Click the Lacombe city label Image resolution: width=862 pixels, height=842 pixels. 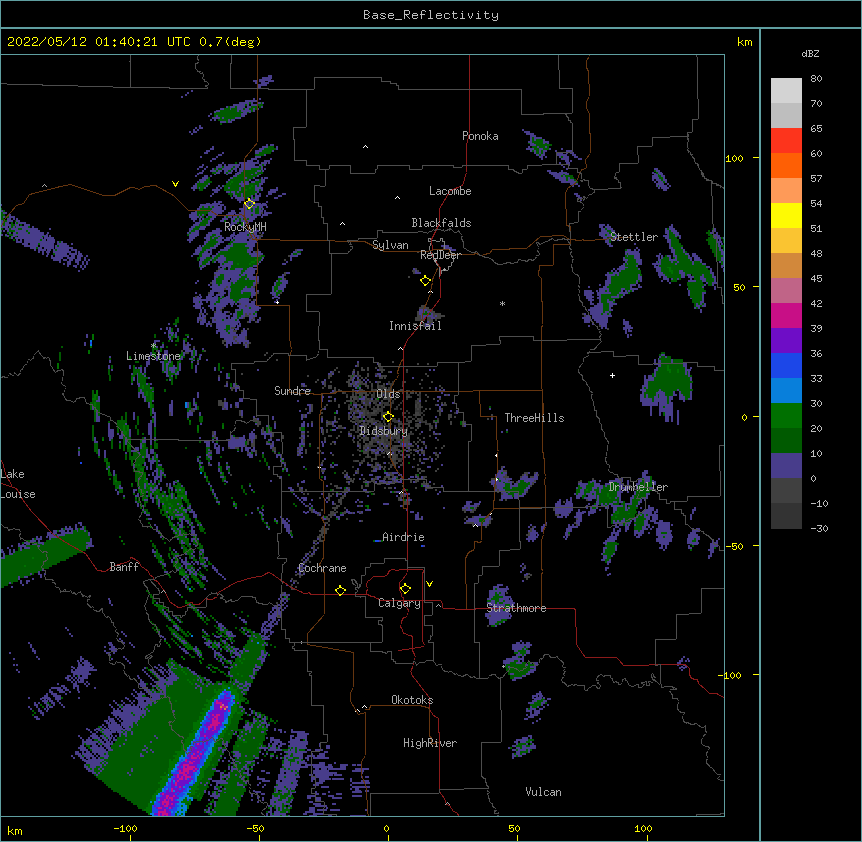pyautogui.click(x=450, y=191)
